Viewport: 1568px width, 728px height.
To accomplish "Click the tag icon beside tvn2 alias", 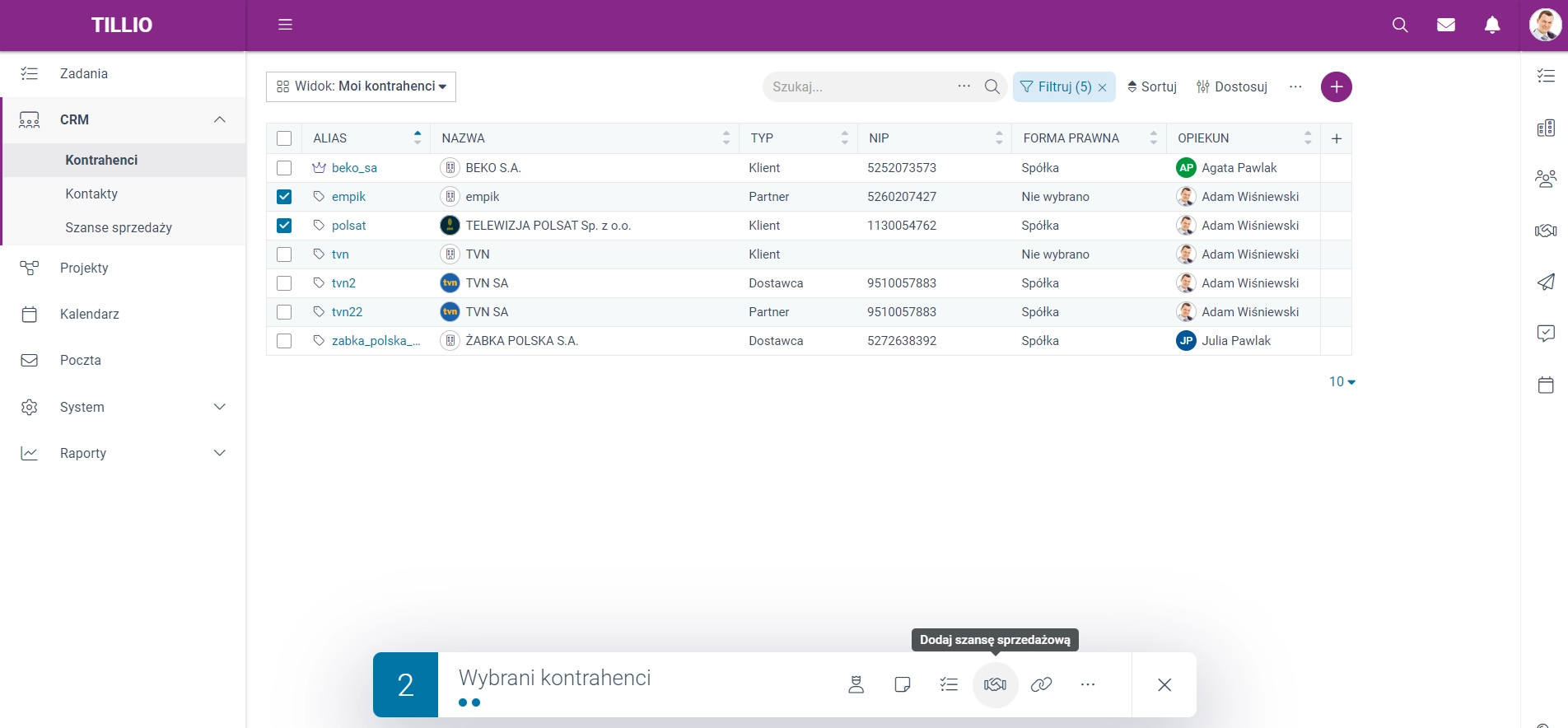I will [x=319, y=282].
